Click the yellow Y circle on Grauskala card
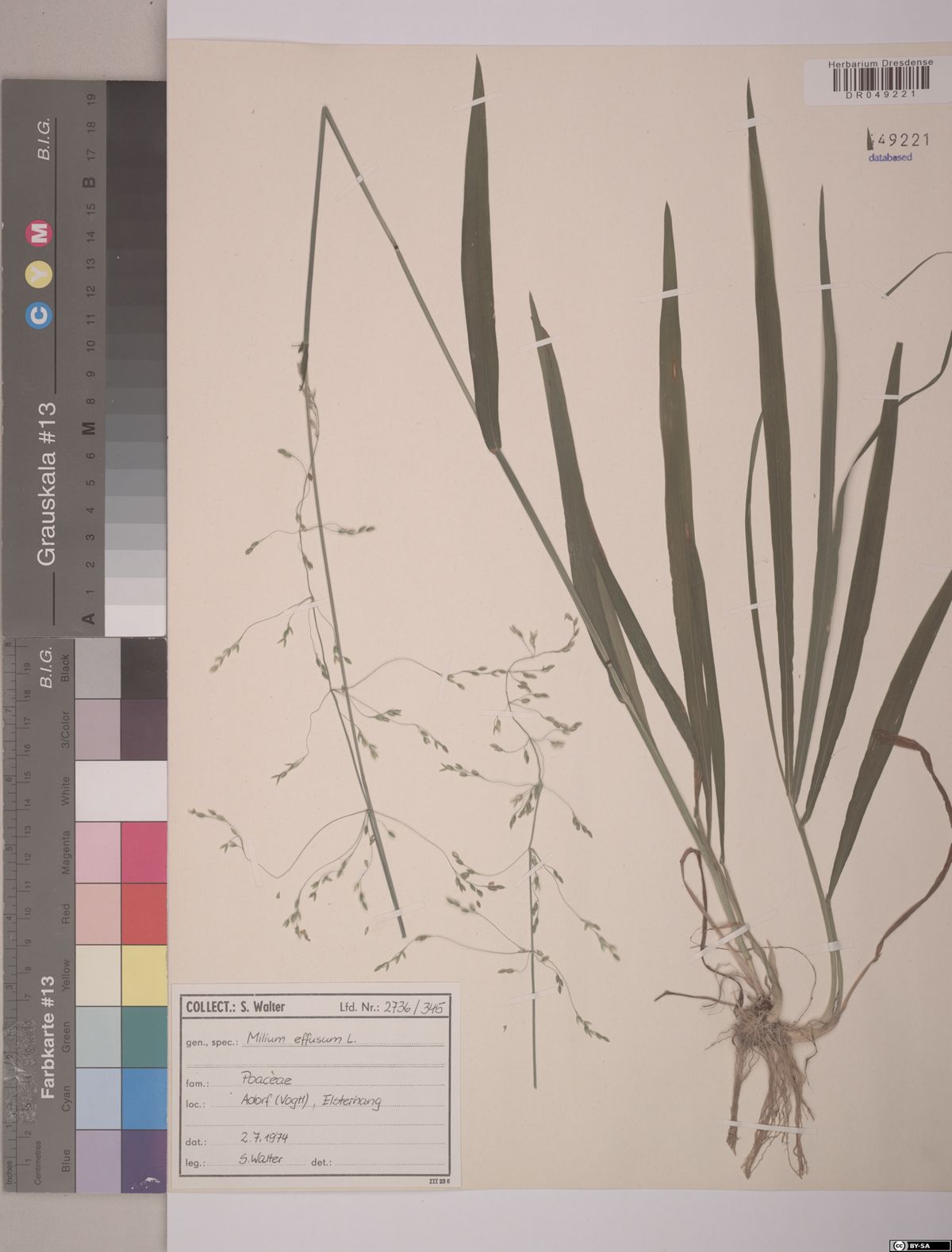 pos(39,274)
